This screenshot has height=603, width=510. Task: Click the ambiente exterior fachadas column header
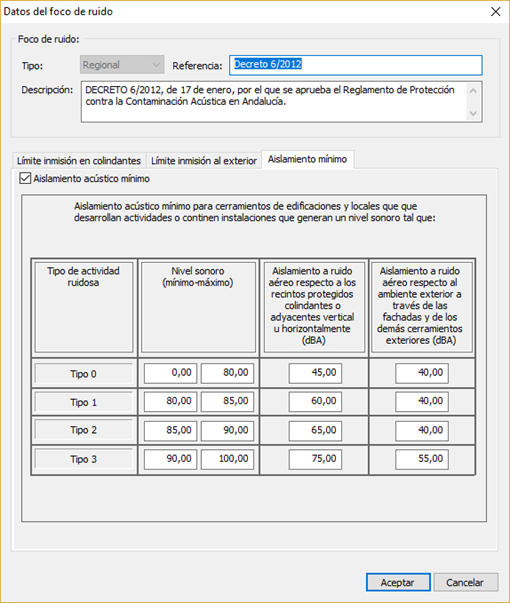(x=422, y=307)
